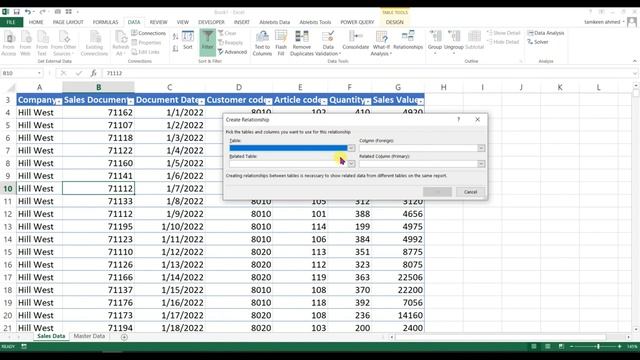Click the Save icon in quick access toolbar
The width and height of the screenshot is (640, 360).
16,12
